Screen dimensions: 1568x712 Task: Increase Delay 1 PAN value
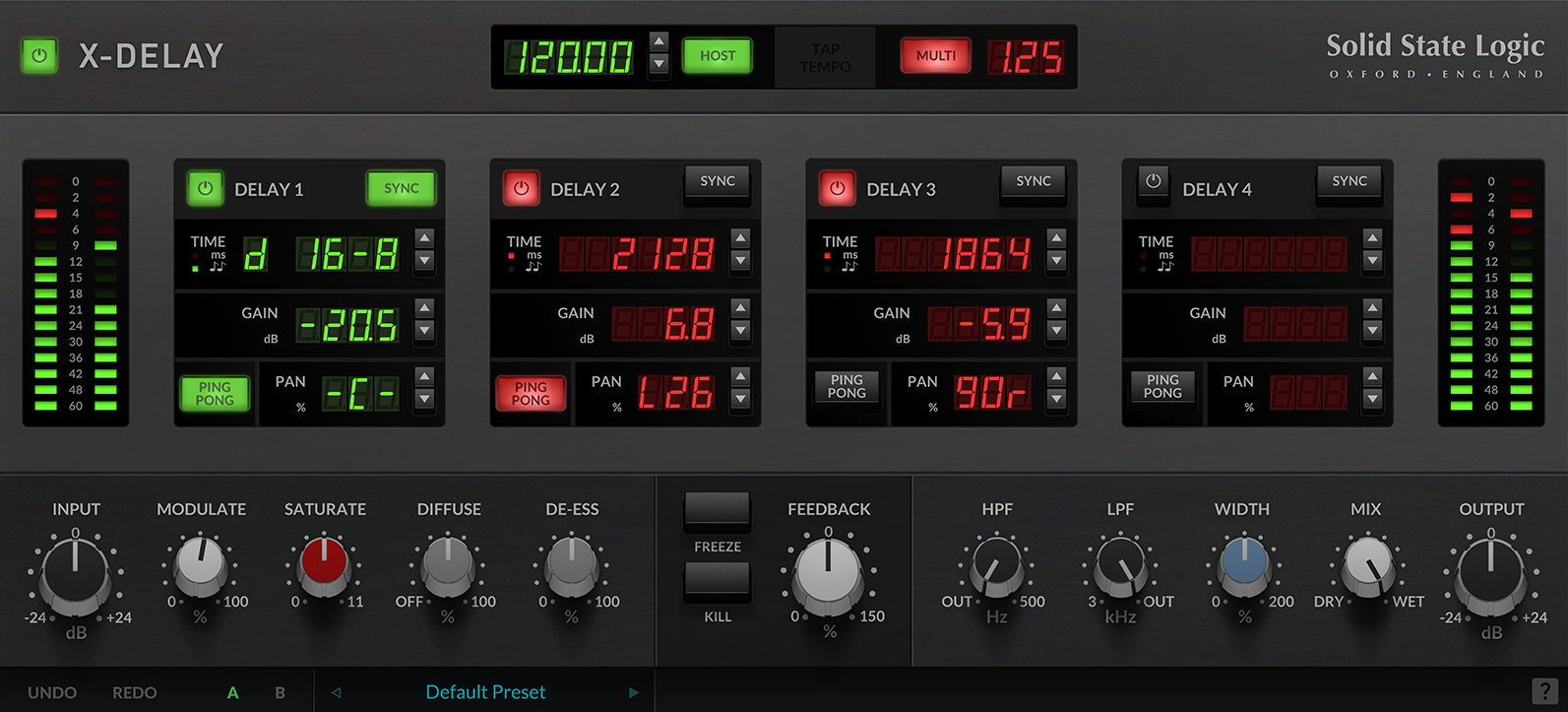[424, 376]
